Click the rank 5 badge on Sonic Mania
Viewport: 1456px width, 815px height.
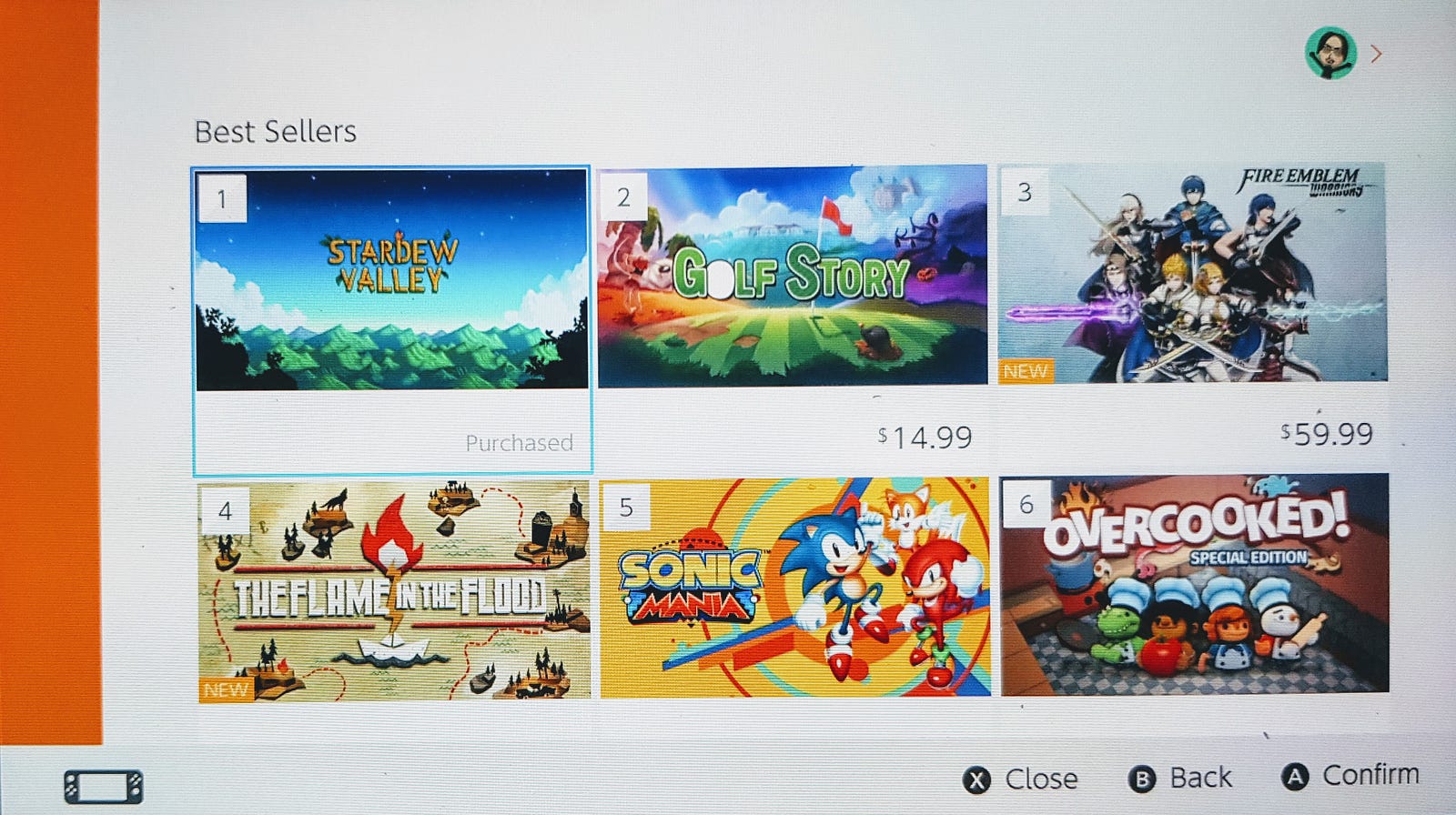click(625, 506)
